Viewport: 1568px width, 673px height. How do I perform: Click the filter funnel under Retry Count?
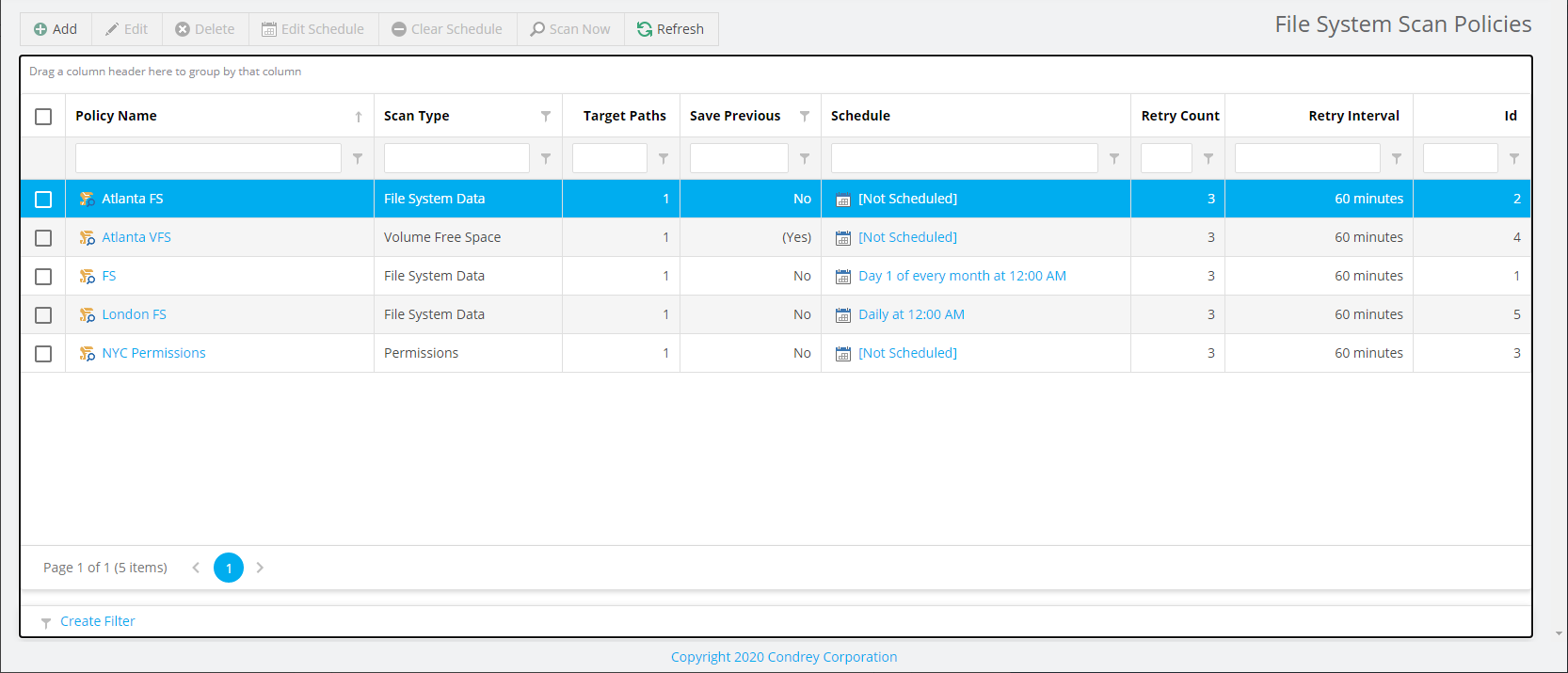click(x=1208, y=159)
